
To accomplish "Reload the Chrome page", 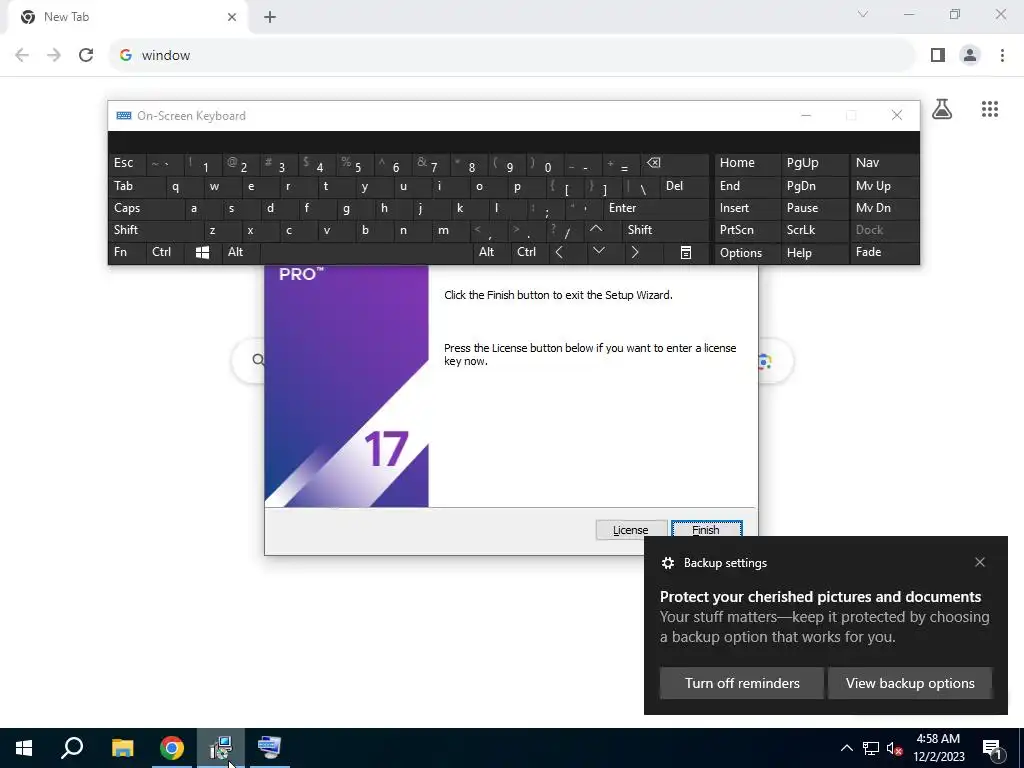I will 86,55.
